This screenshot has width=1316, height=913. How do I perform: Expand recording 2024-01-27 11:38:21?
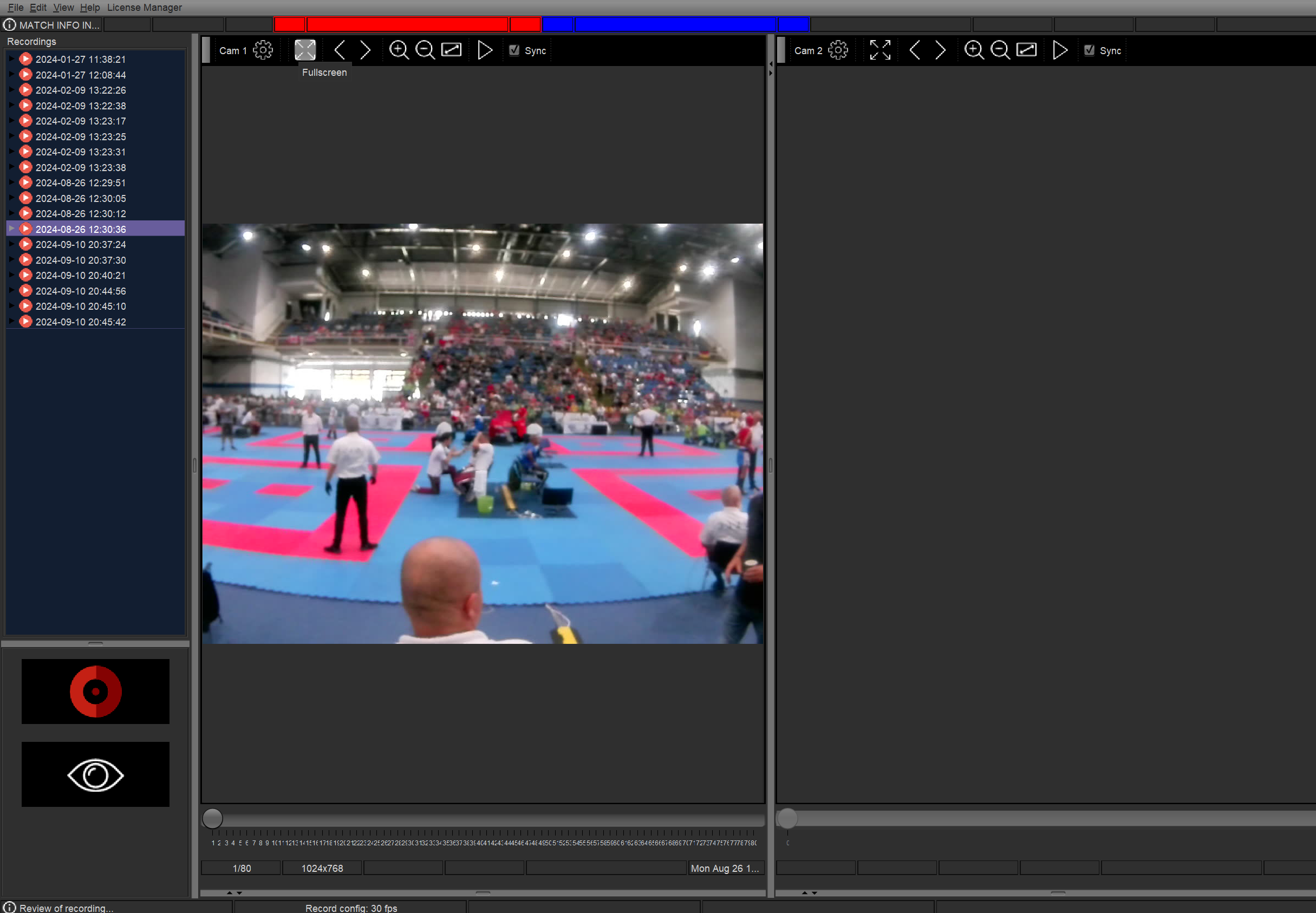click(11, 59)
